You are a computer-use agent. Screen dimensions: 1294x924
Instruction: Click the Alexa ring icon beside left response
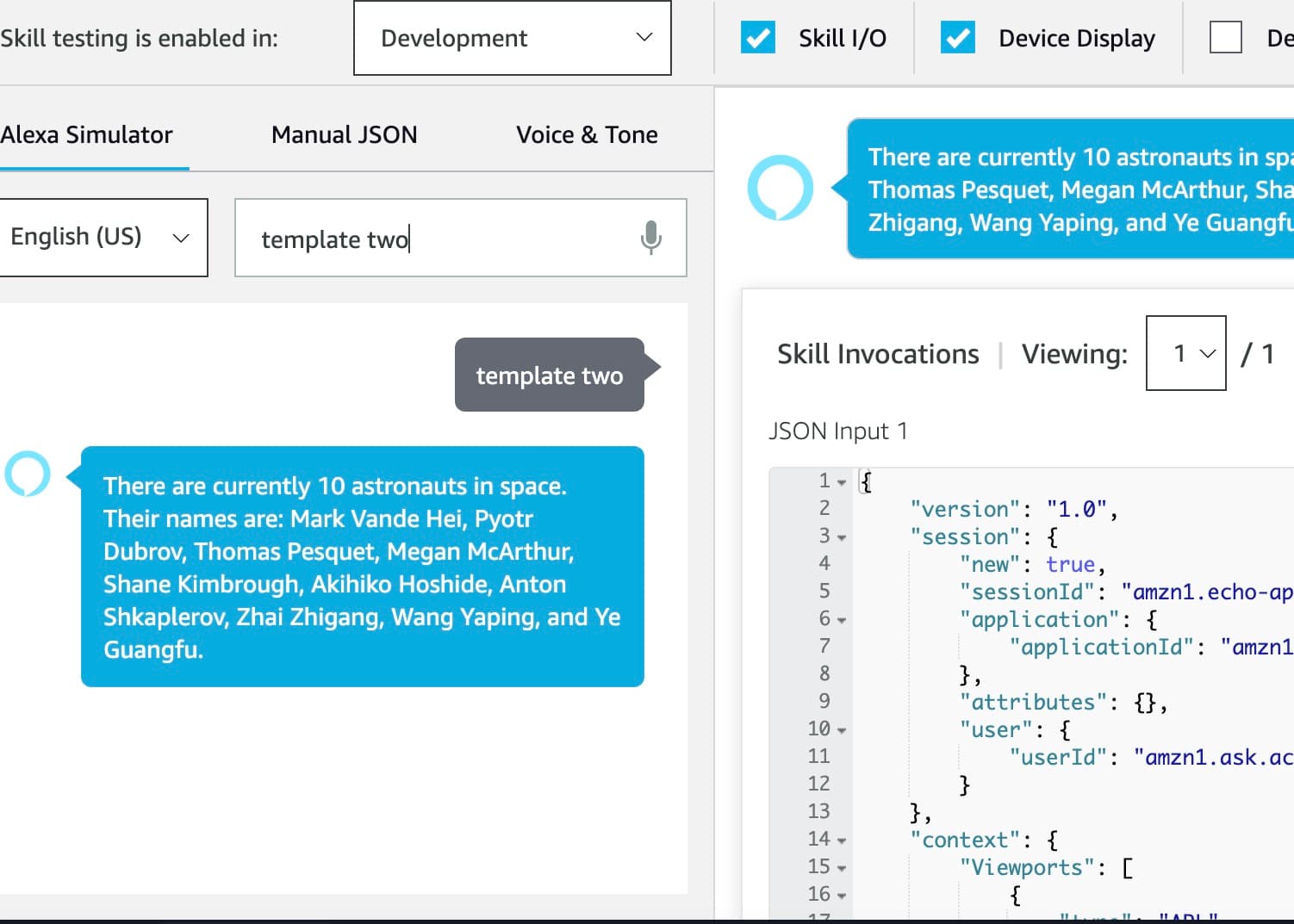pyautogui.click(x=28, y=474)
